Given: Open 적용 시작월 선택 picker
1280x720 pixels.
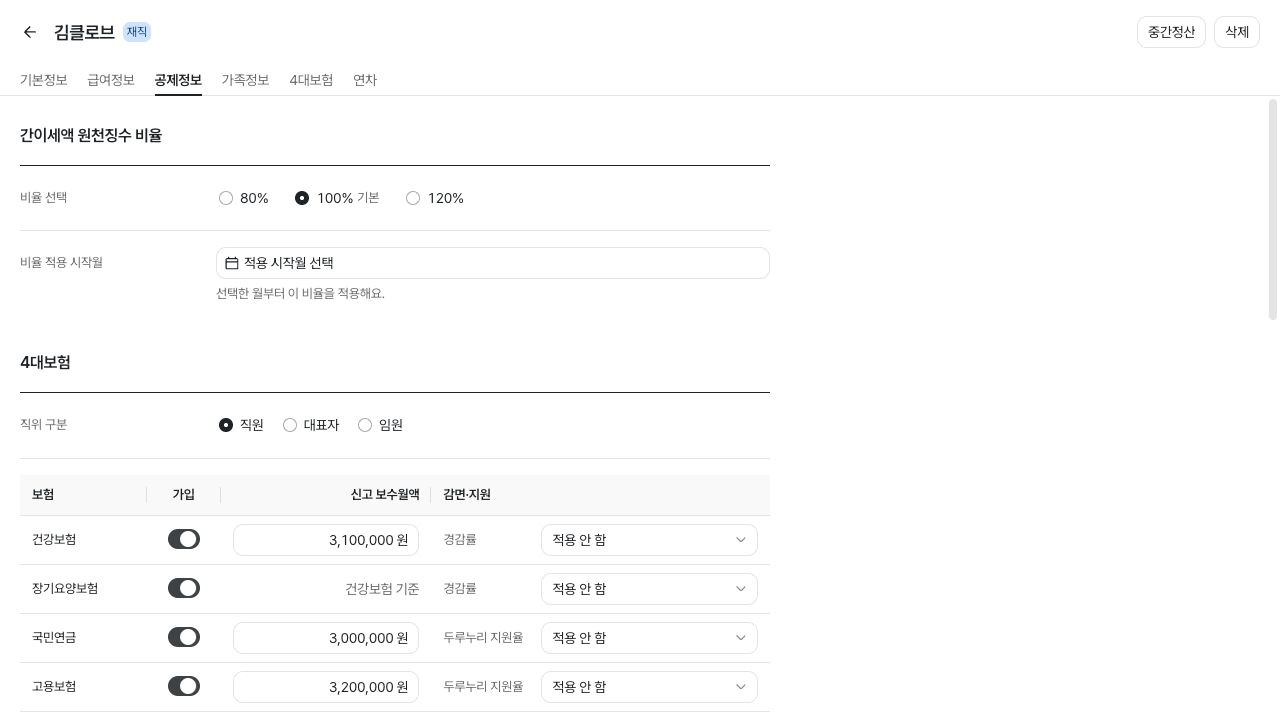Looking at the screenshot, I should (493, 263).
